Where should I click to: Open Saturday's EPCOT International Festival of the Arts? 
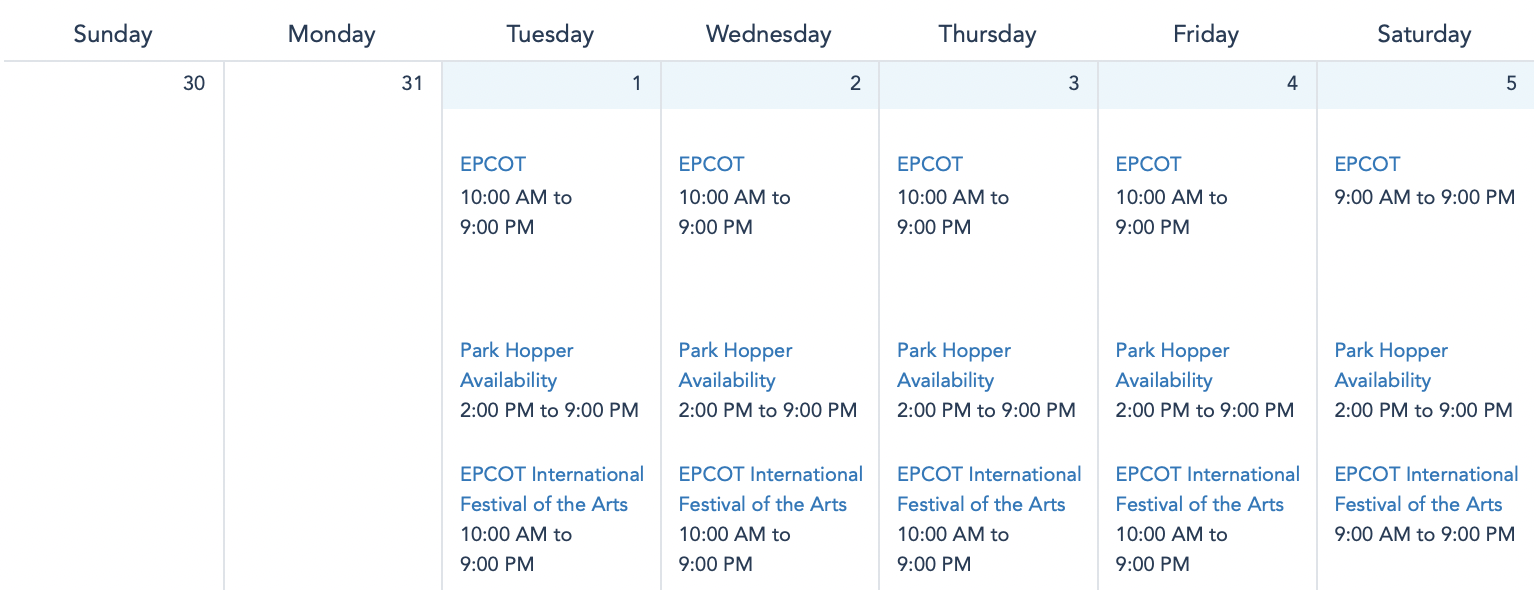coord(1426,489)
